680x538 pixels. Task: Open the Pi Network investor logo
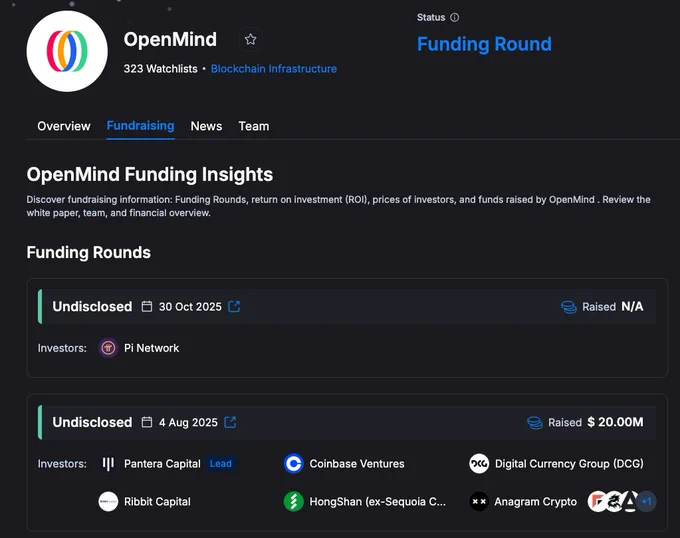pyautogui.click(x=108, y=348)
